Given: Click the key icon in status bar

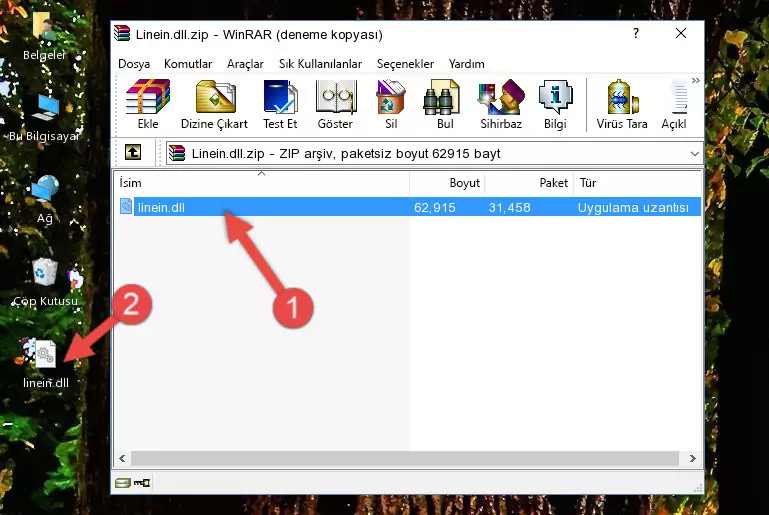Looking at the screenshot, I should point(142,483).
